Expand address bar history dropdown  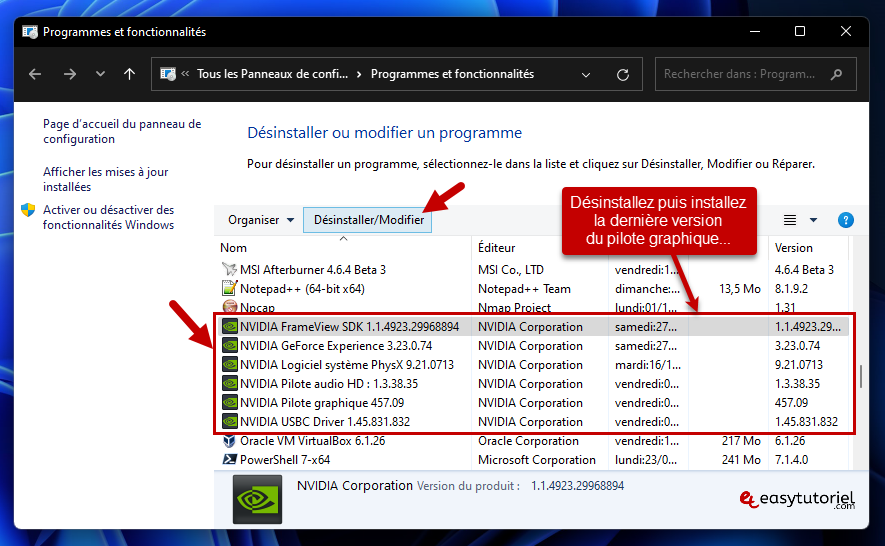coord(586,75)
